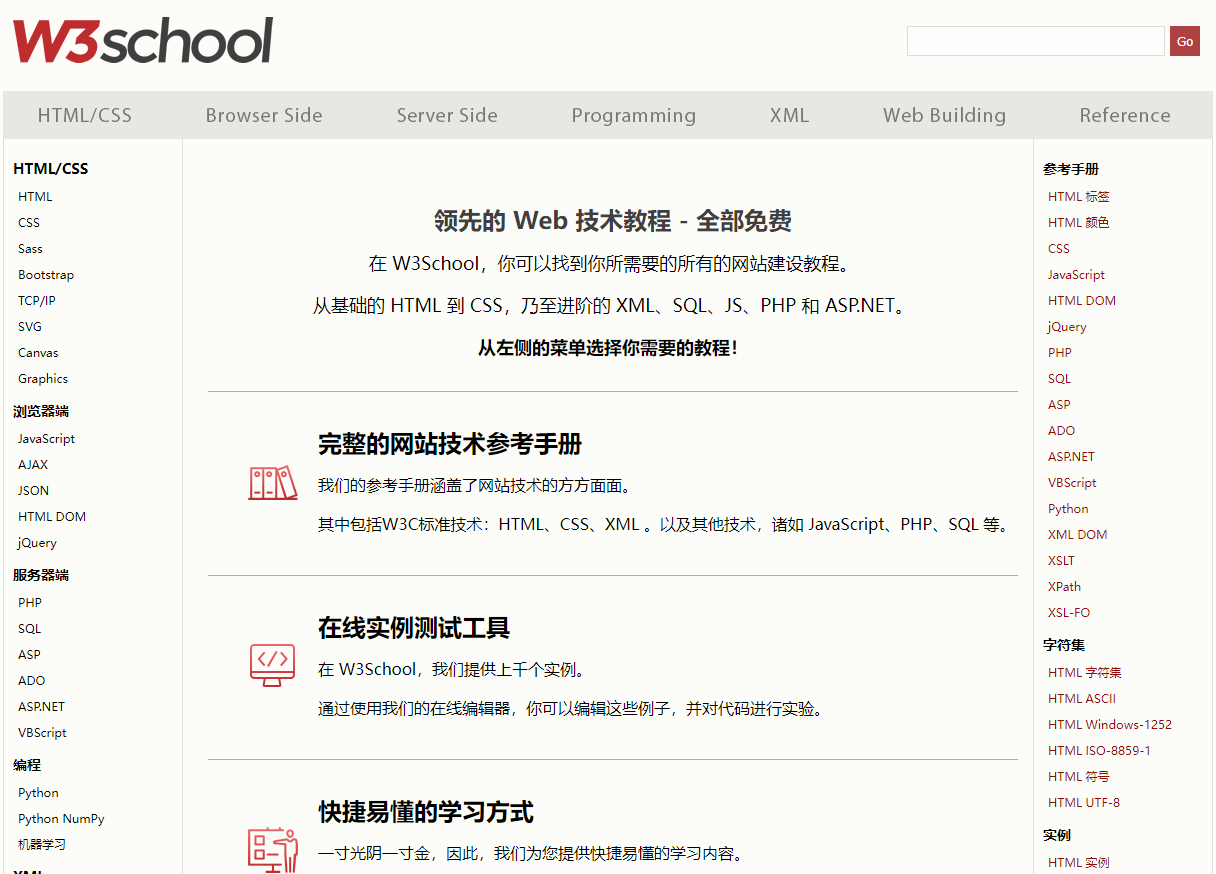
Task: Open HTML Windows-1252 charset link
Action: click(x=1110, y=725)
